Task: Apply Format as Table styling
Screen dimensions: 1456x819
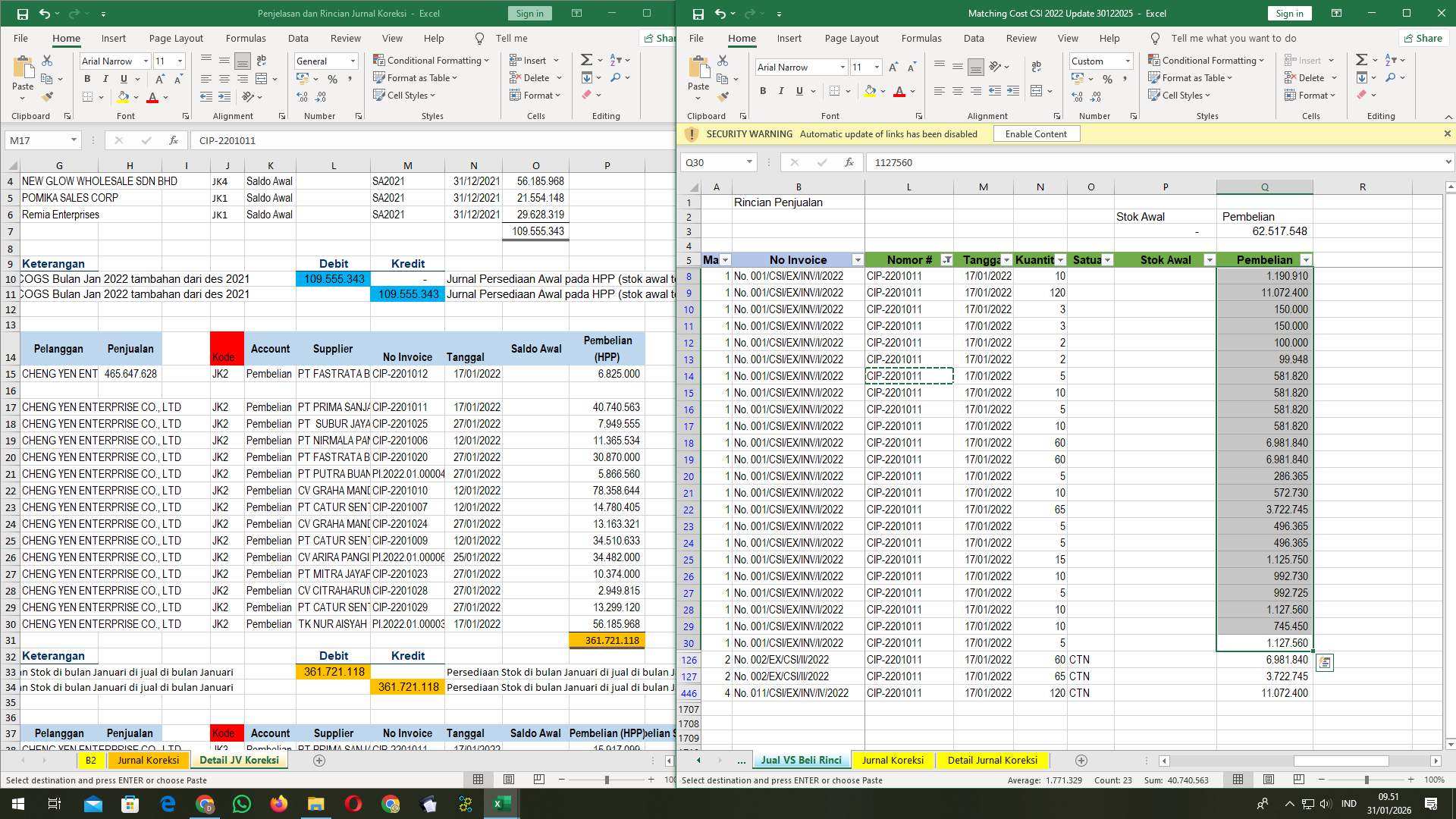Action: pos(1188,77)
